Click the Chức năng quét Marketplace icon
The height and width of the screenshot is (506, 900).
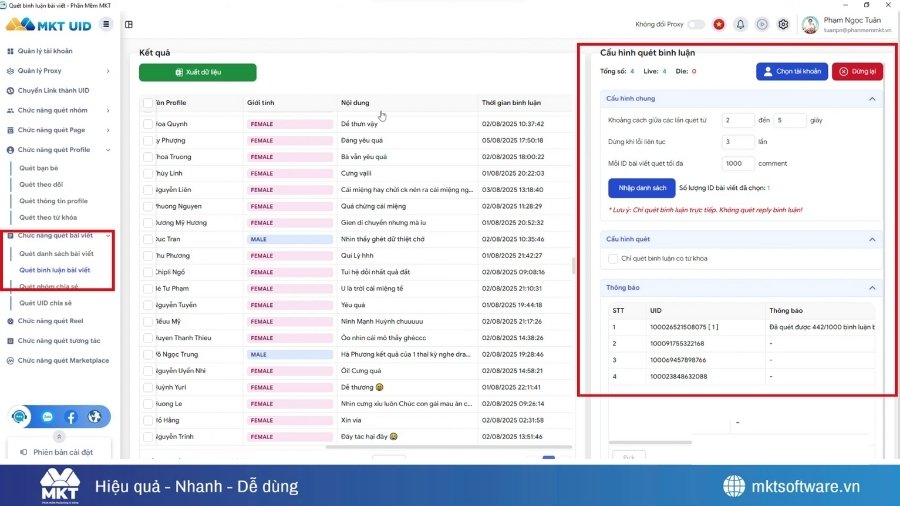10,361
